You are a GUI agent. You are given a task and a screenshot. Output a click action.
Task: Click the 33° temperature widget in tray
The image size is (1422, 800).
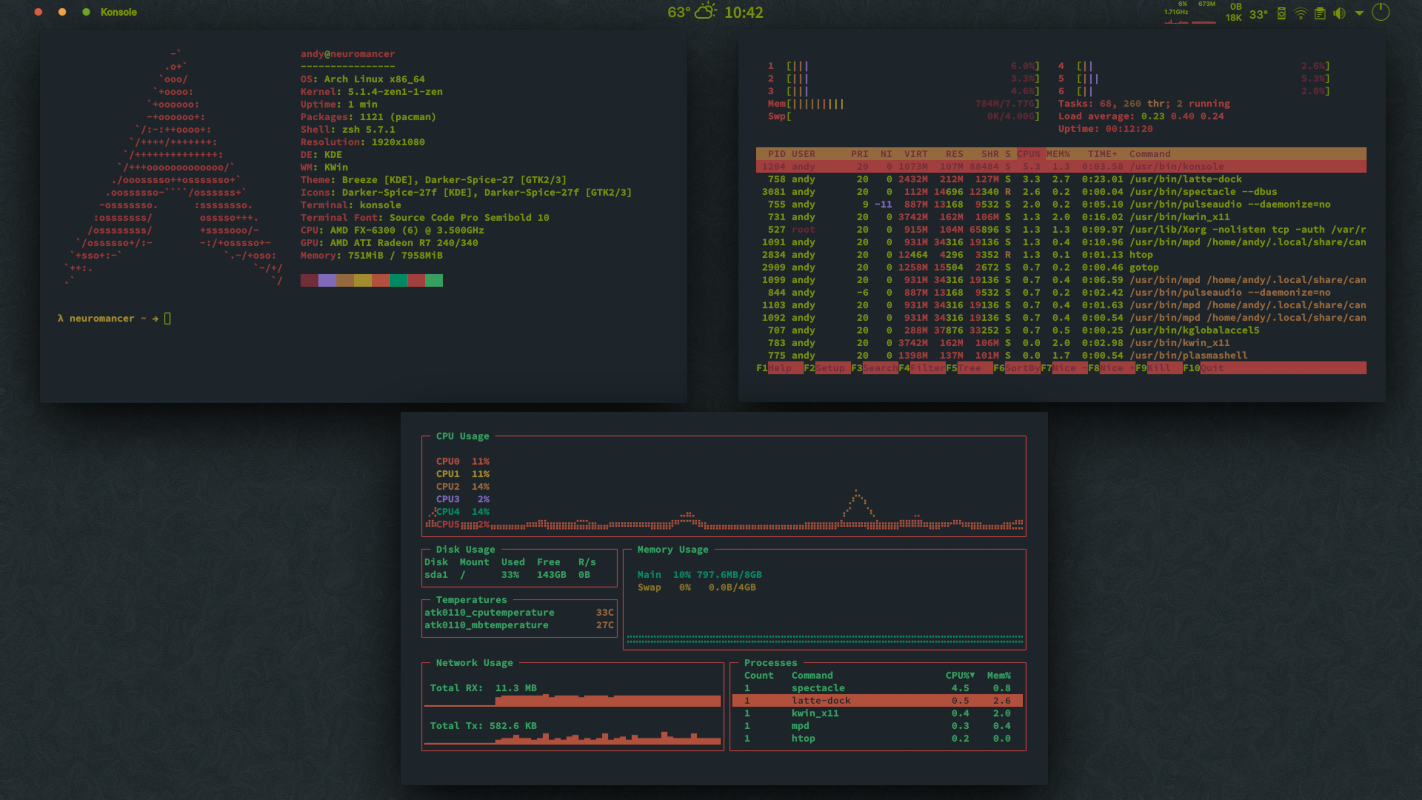(x=1258, y=14)
